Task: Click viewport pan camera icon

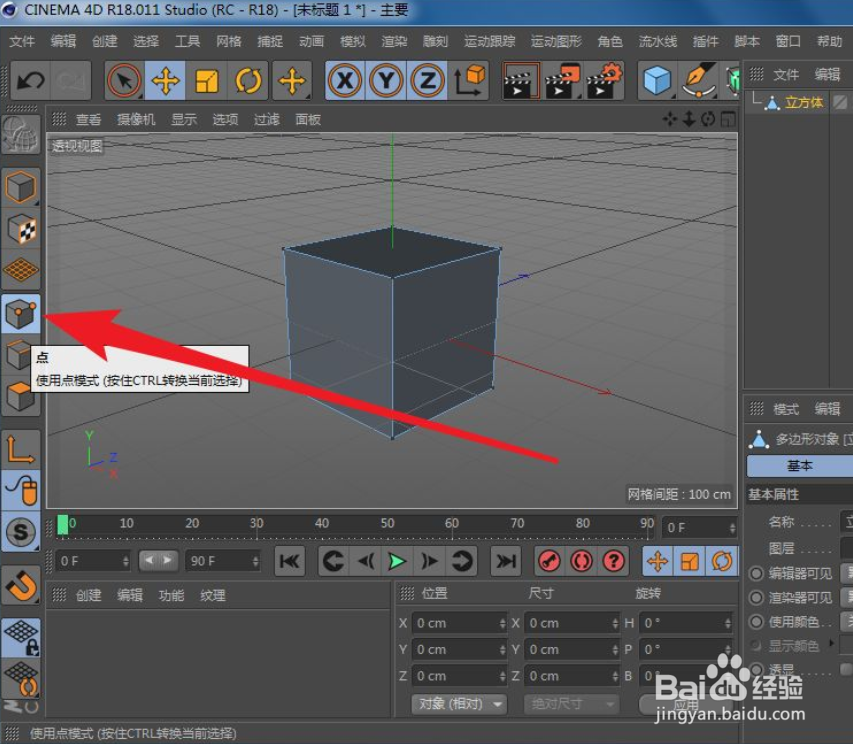Action: [670, 119]
